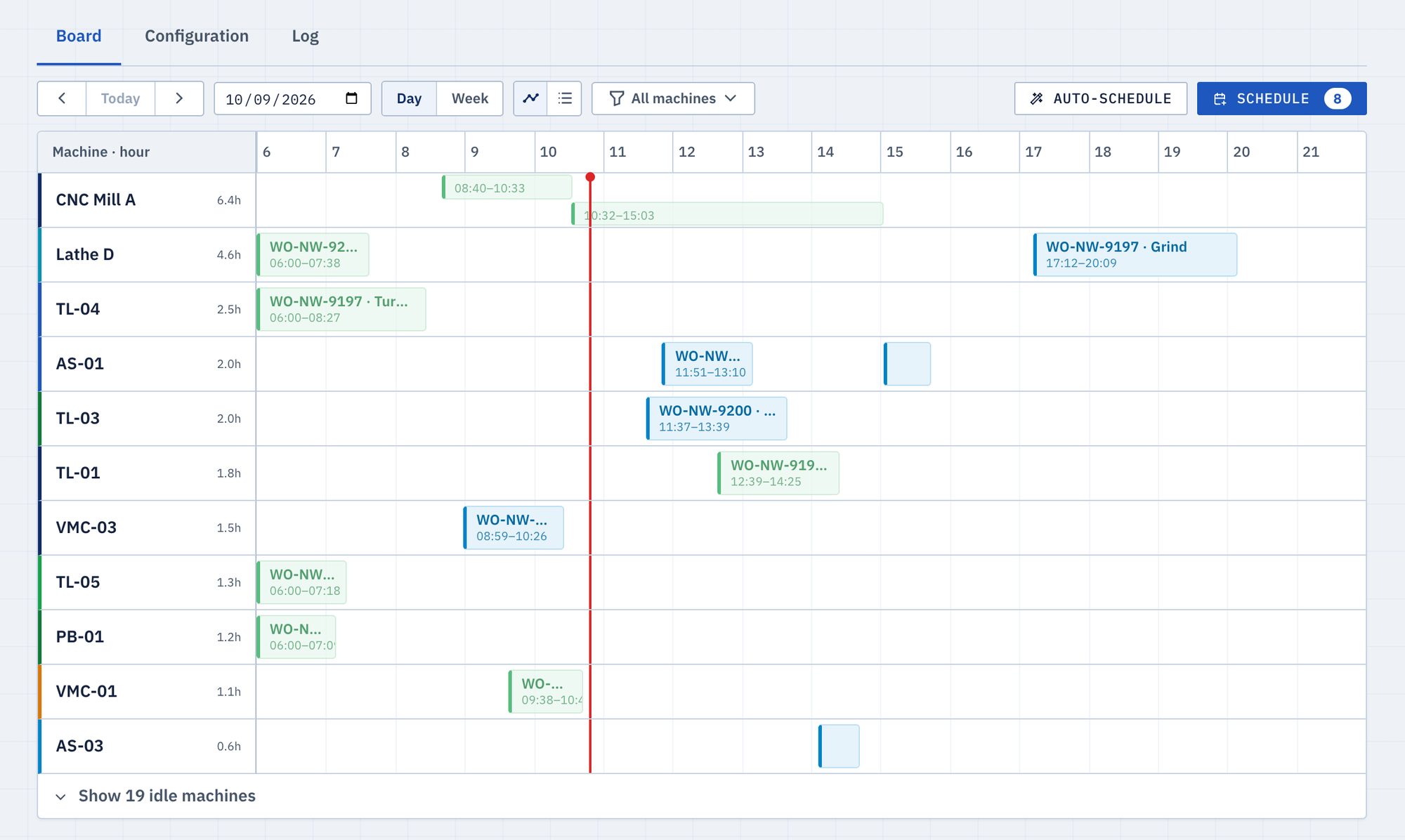Screen dimensions: 1405x840
Task: Go to the next day arrow
Action: point(179,98)
